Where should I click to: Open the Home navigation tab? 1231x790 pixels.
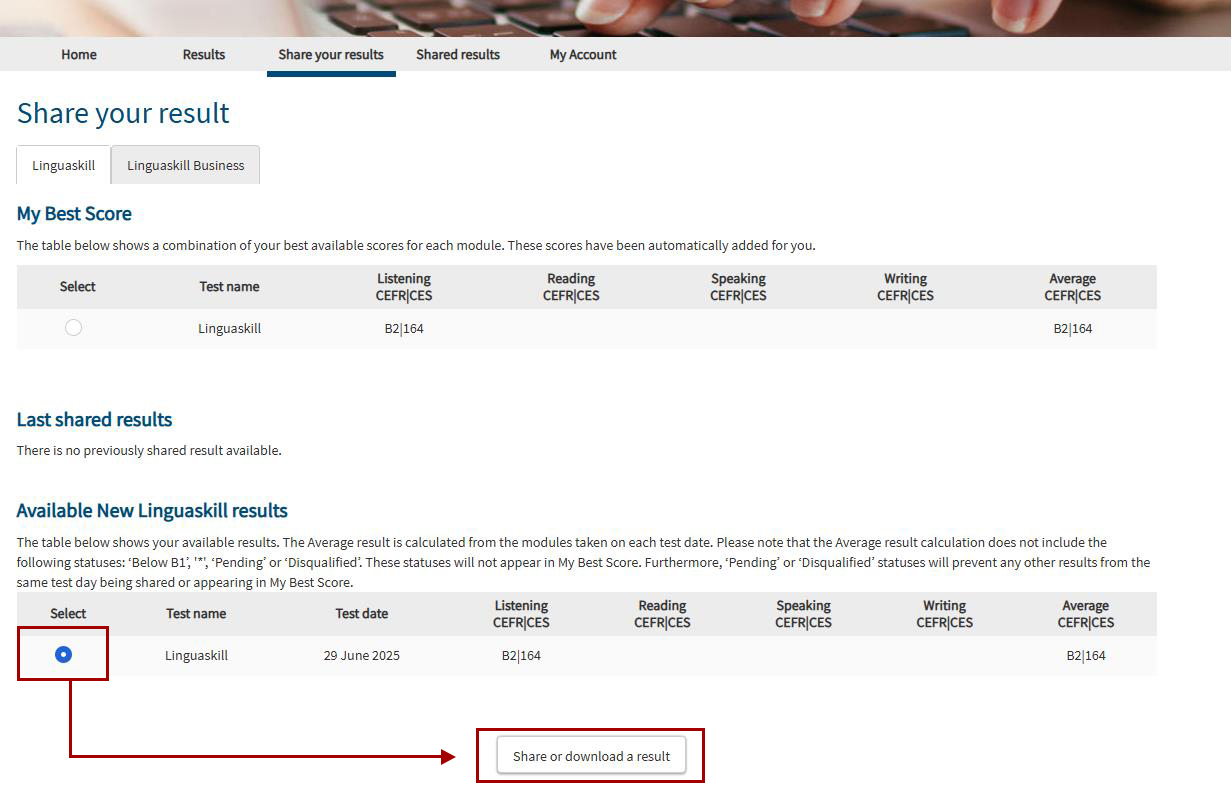[x=79, y=55]
